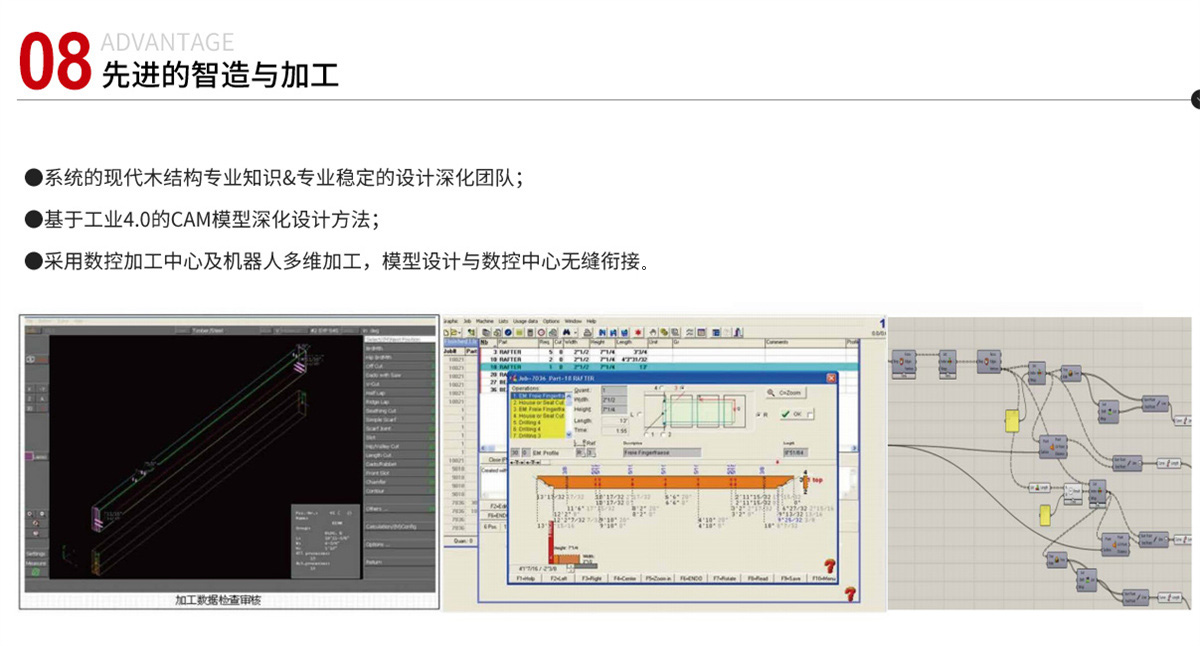Screen dimensions: 1200x646
Task: Select radio option 4 above the diagram
Action: (x=661, y=388)
